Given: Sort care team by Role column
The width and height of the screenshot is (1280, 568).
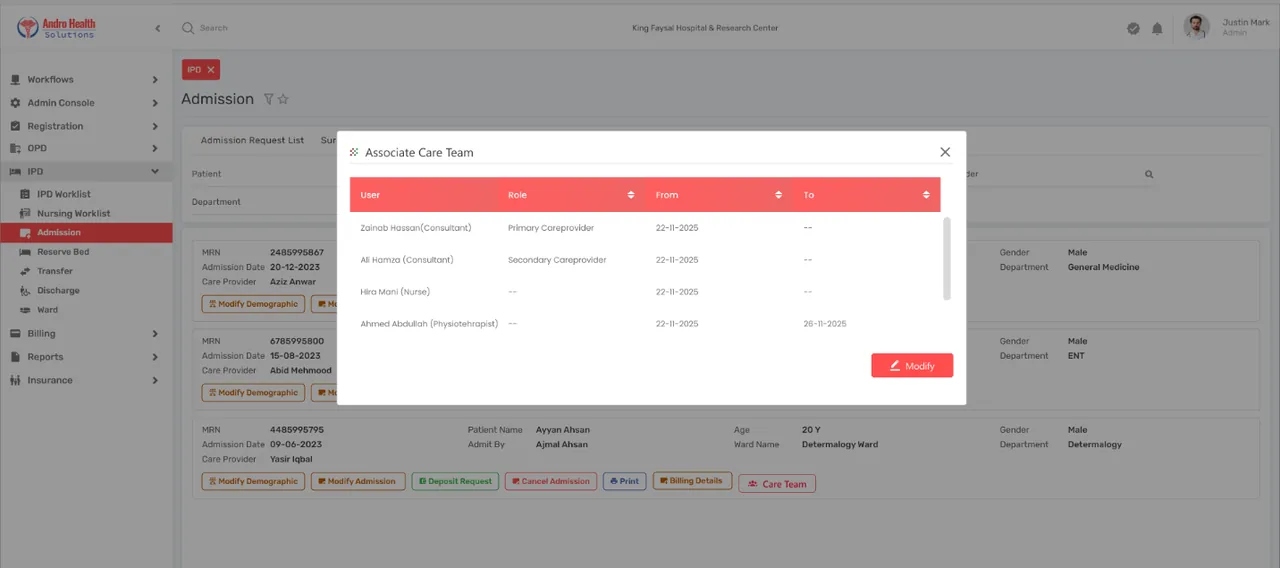Looking at the screenshot, I should 631,195.
